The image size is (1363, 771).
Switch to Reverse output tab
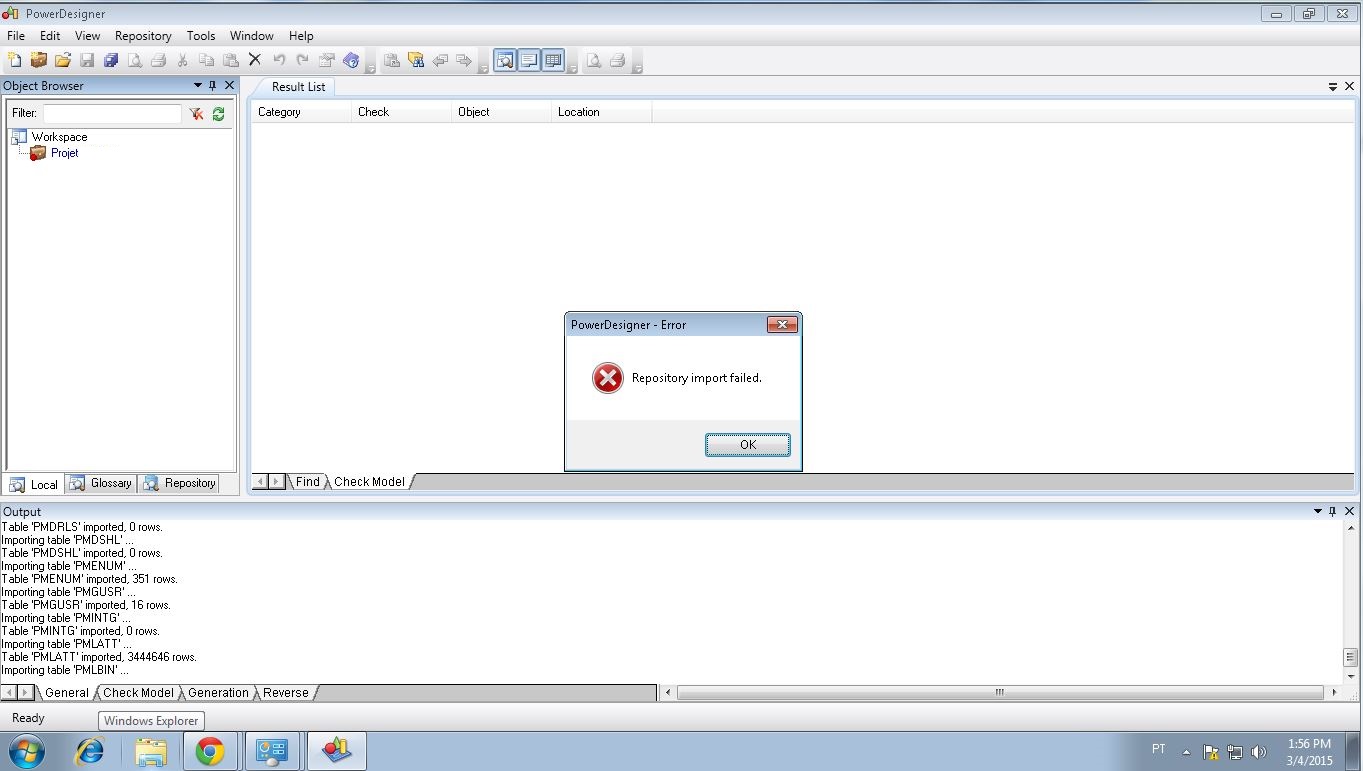[286, 693]
